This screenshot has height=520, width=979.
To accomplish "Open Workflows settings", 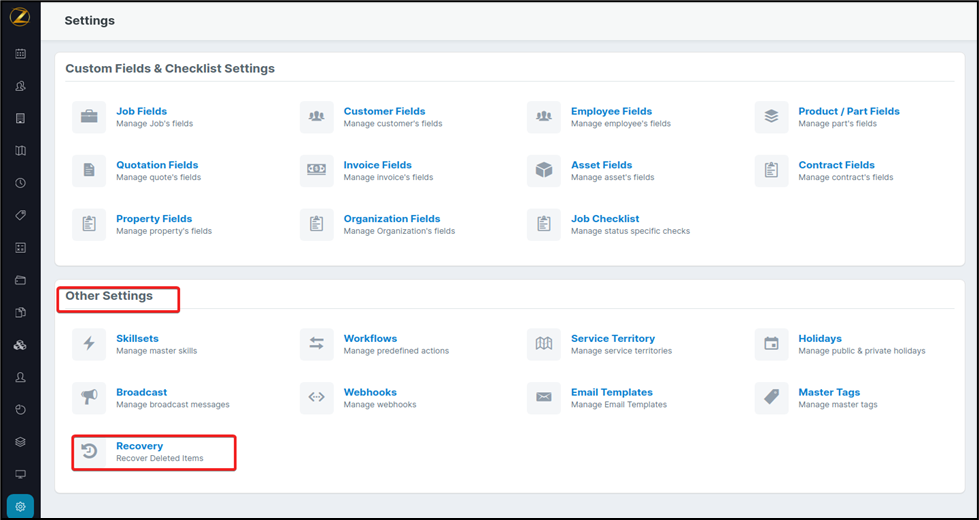I will coord(370,339).
